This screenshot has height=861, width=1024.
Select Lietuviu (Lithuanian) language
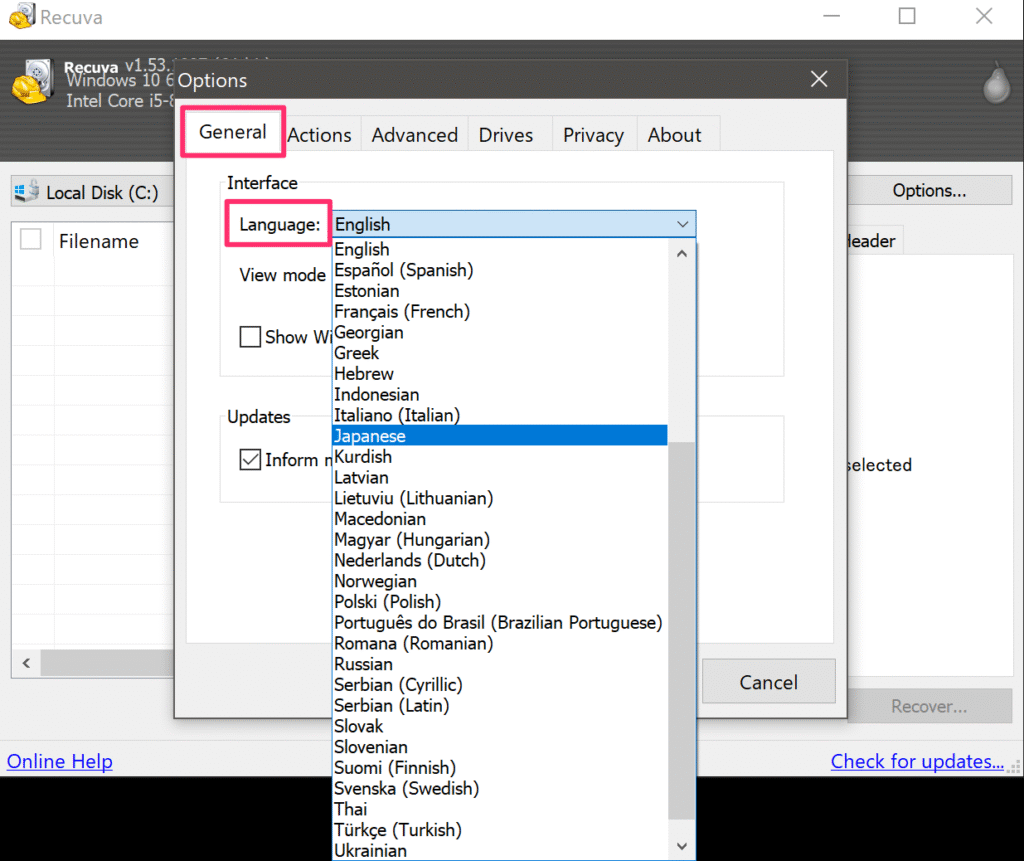click(x=500, y=498)
